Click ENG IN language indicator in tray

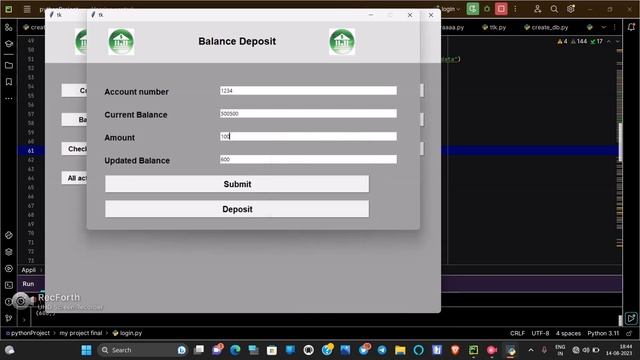point(560,350)
